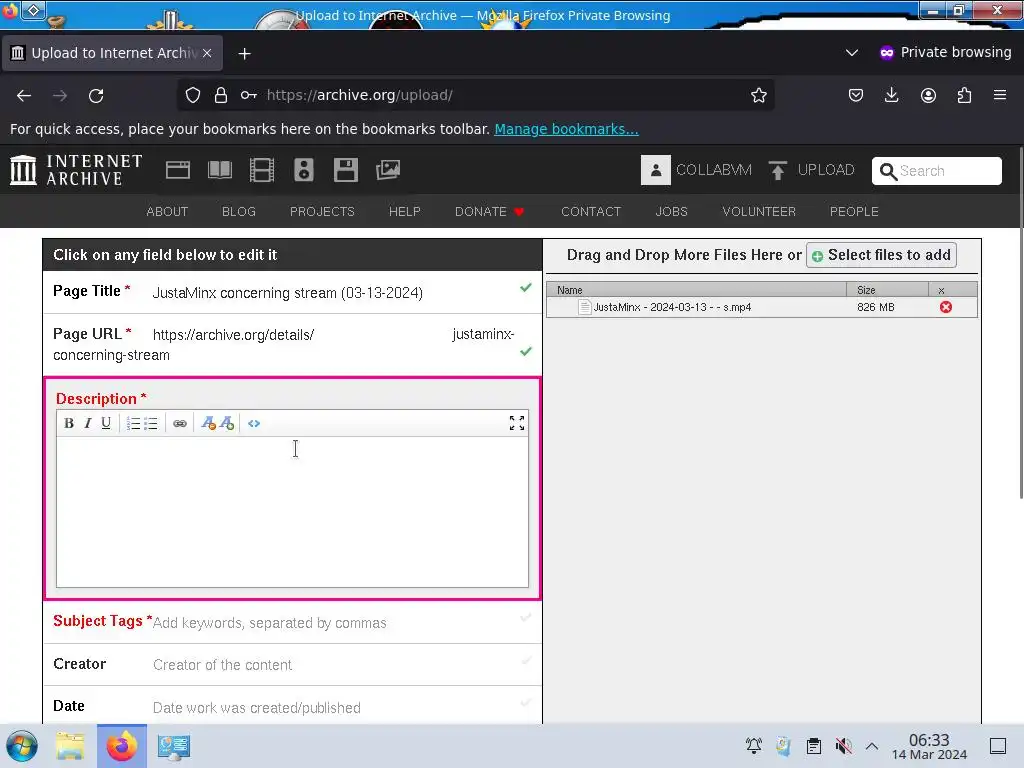Insert a numbered list in the description

coord(133,423)
